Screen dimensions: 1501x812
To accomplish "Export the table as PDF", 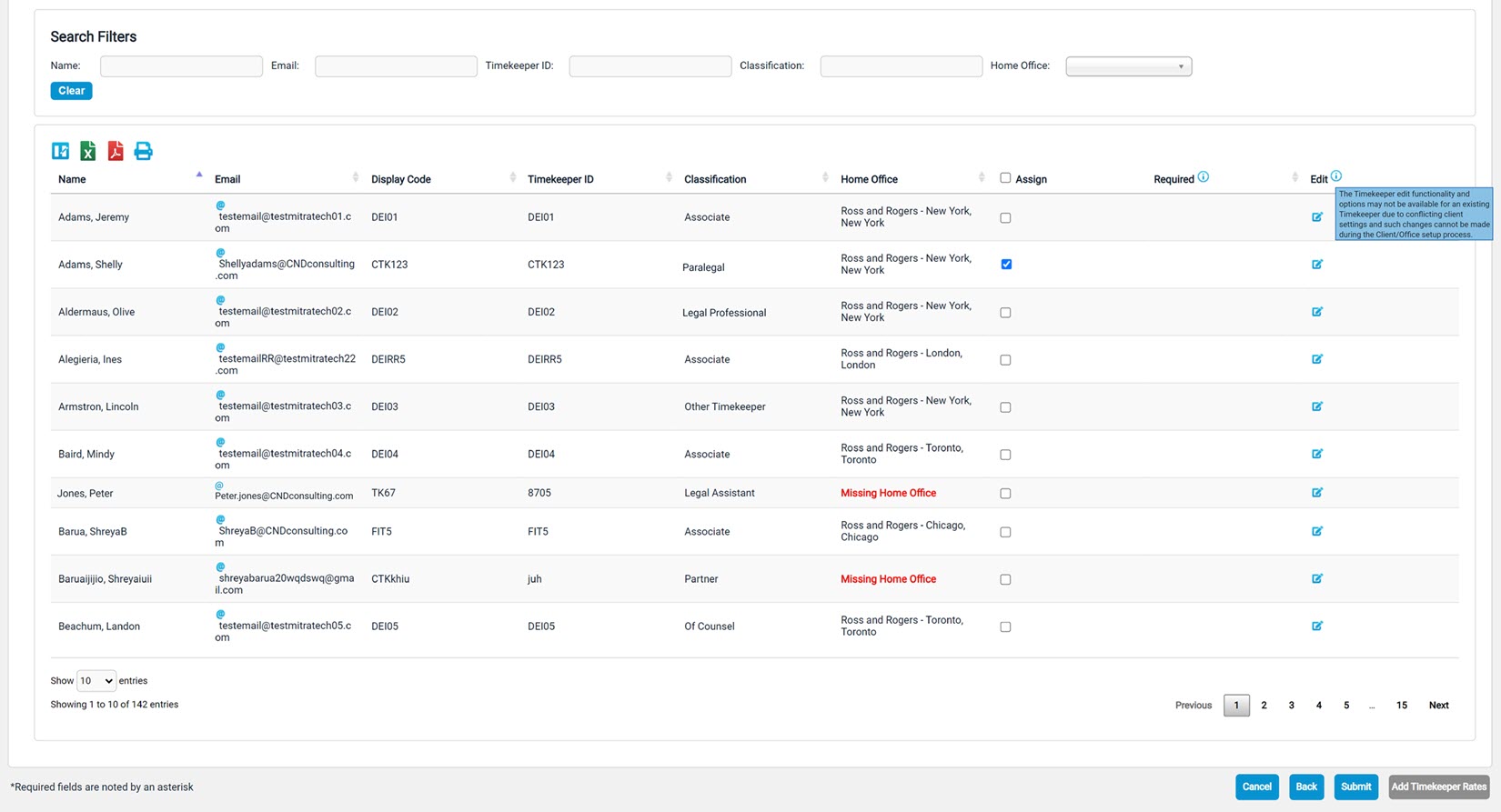I will (x=116, y=151).
